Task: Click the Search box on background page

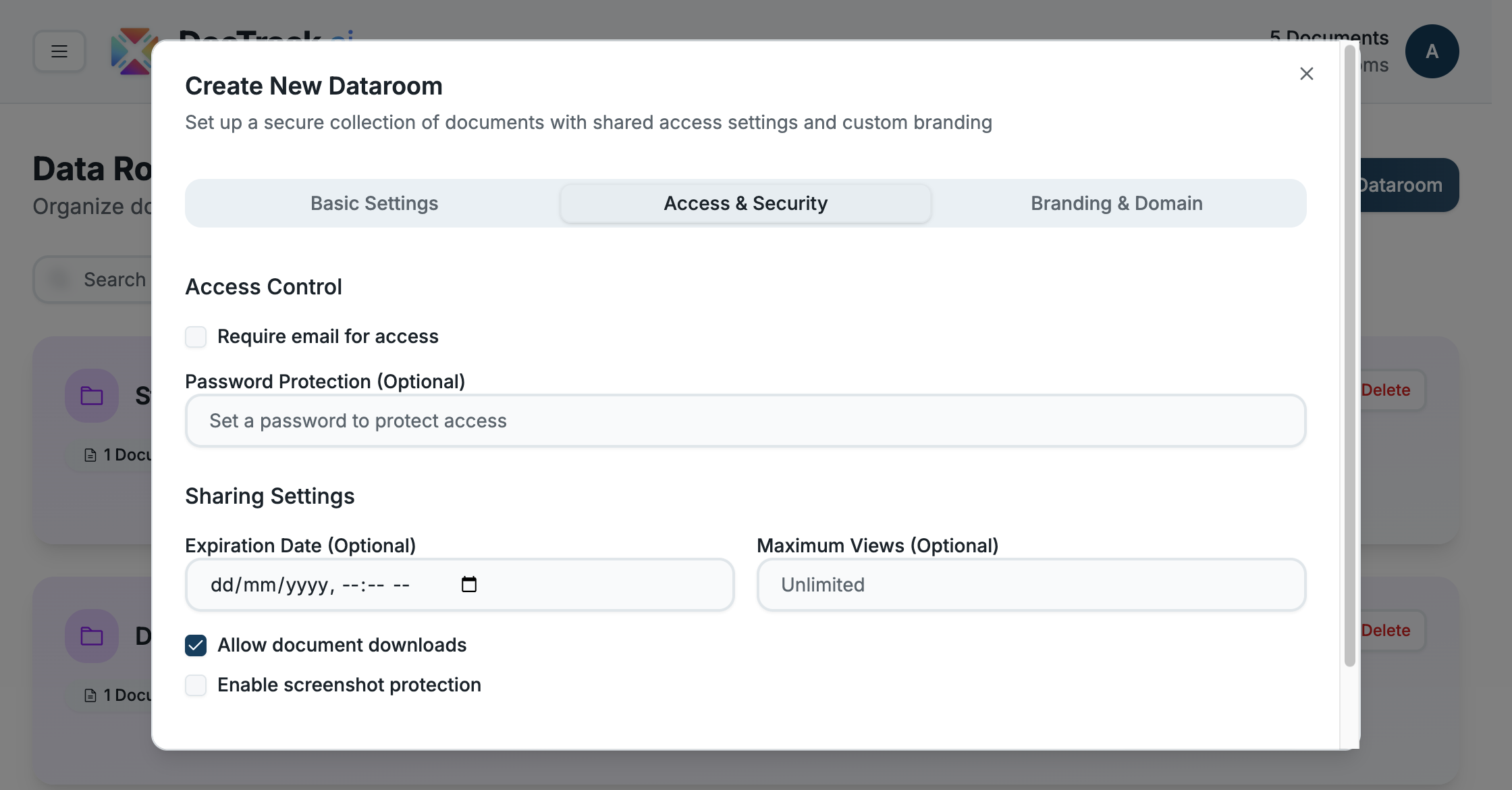Action: [93, 280]
